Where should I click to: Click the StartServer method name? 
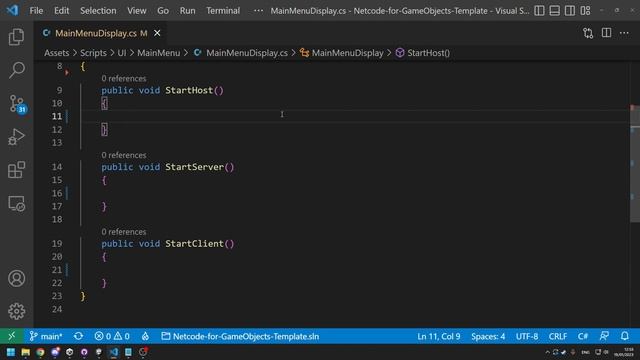coord(194,167)
